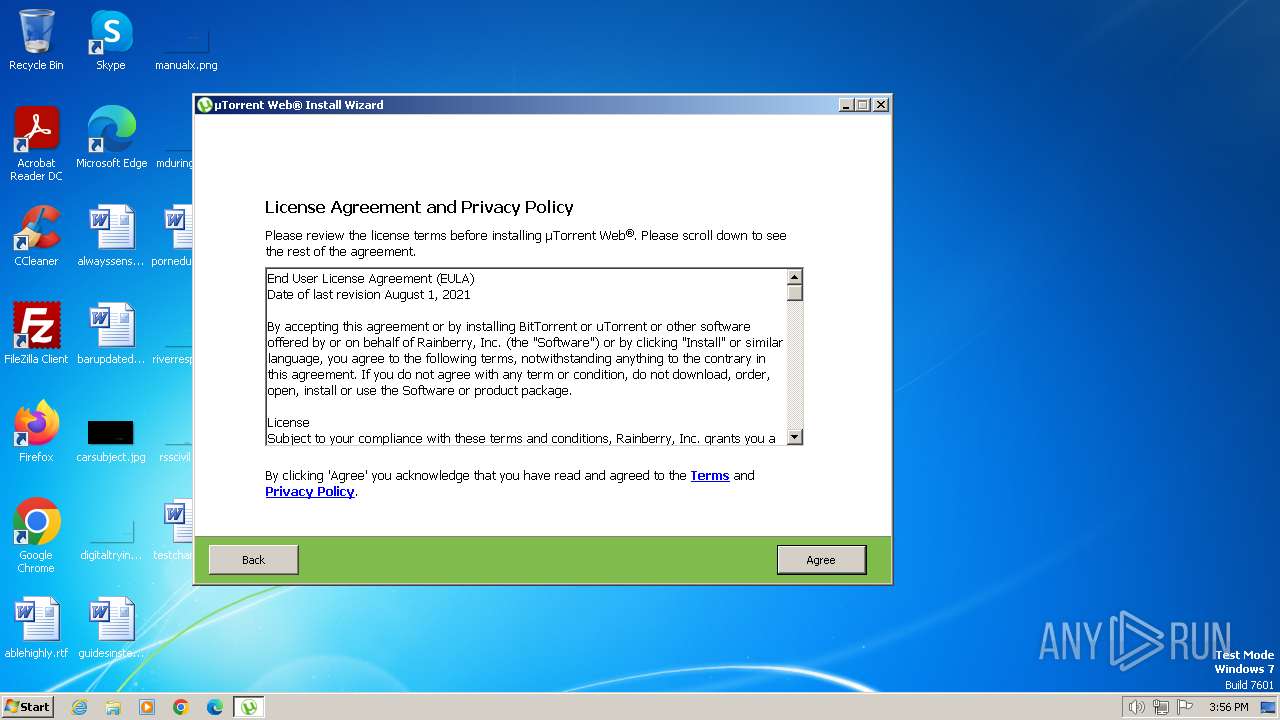Open the Windows Start menu

pos(28,707)
